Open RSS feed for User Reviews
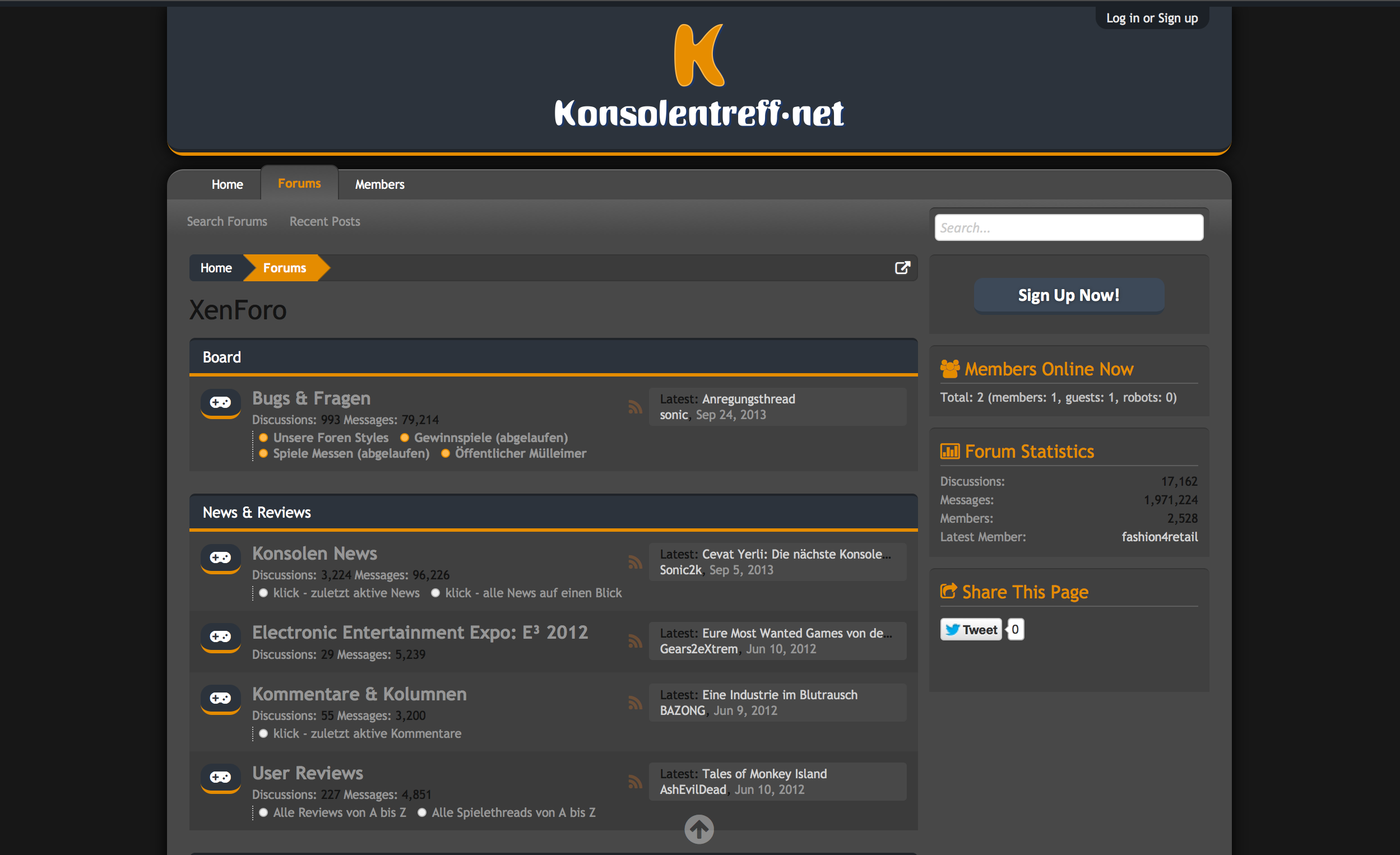Viewport: 1400px width, 855px height. coord(635,782)
